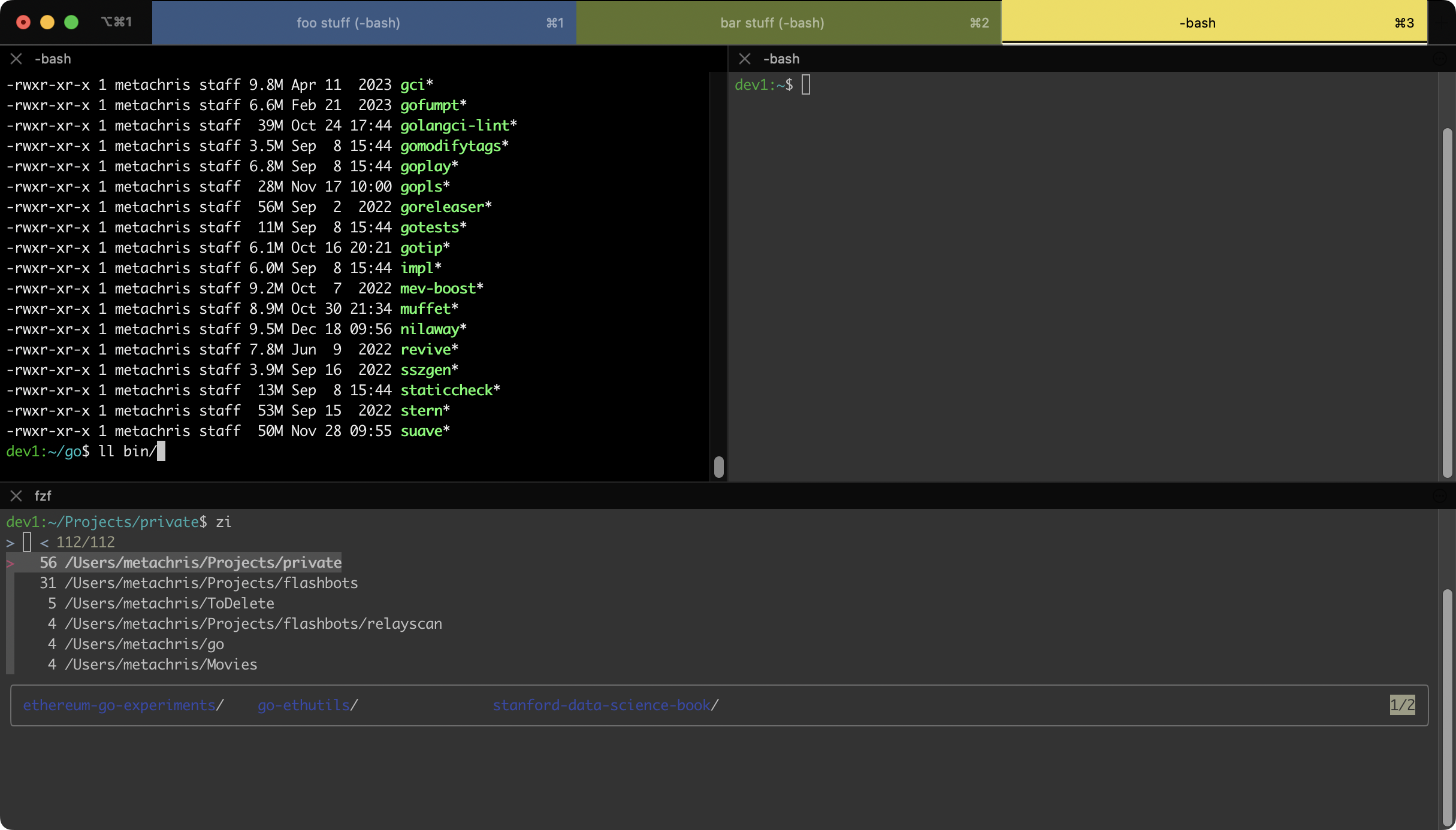Image resolution: width=1456 pixels, height=830 pixels.
Task: Click the scrollbar thumb of the left pane
Action: click(x=719, y=468)
